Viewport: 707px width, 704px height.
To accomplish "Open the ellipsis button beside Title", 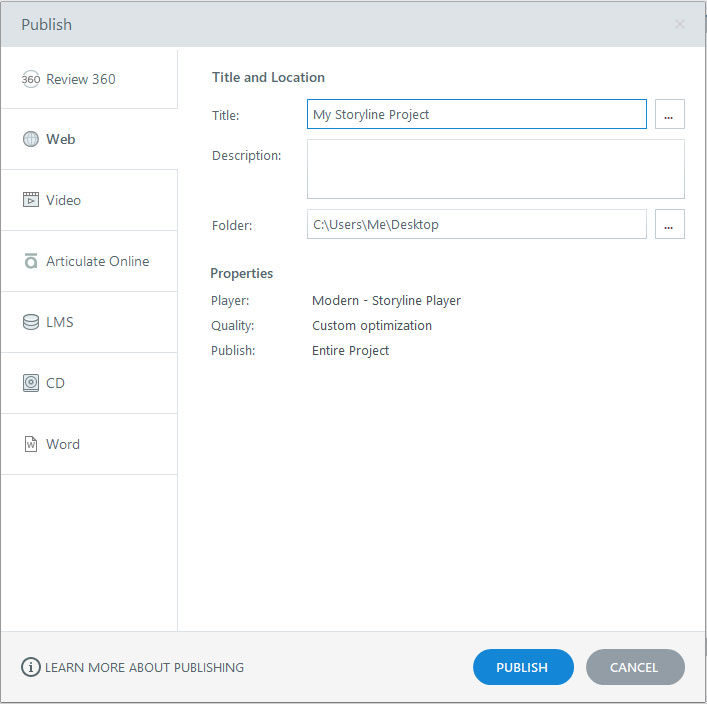I will 669,115.
